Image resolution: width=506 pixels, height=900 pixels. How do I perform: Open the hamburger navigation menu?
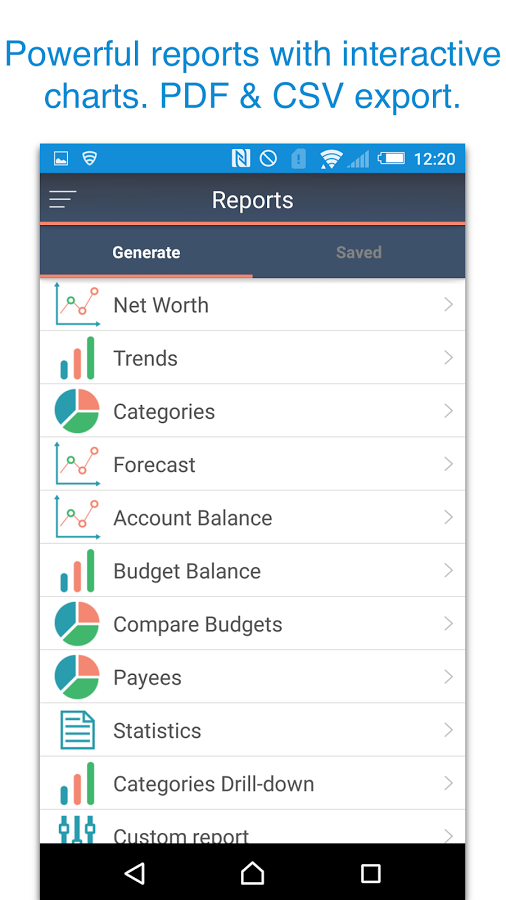point(63,199)
